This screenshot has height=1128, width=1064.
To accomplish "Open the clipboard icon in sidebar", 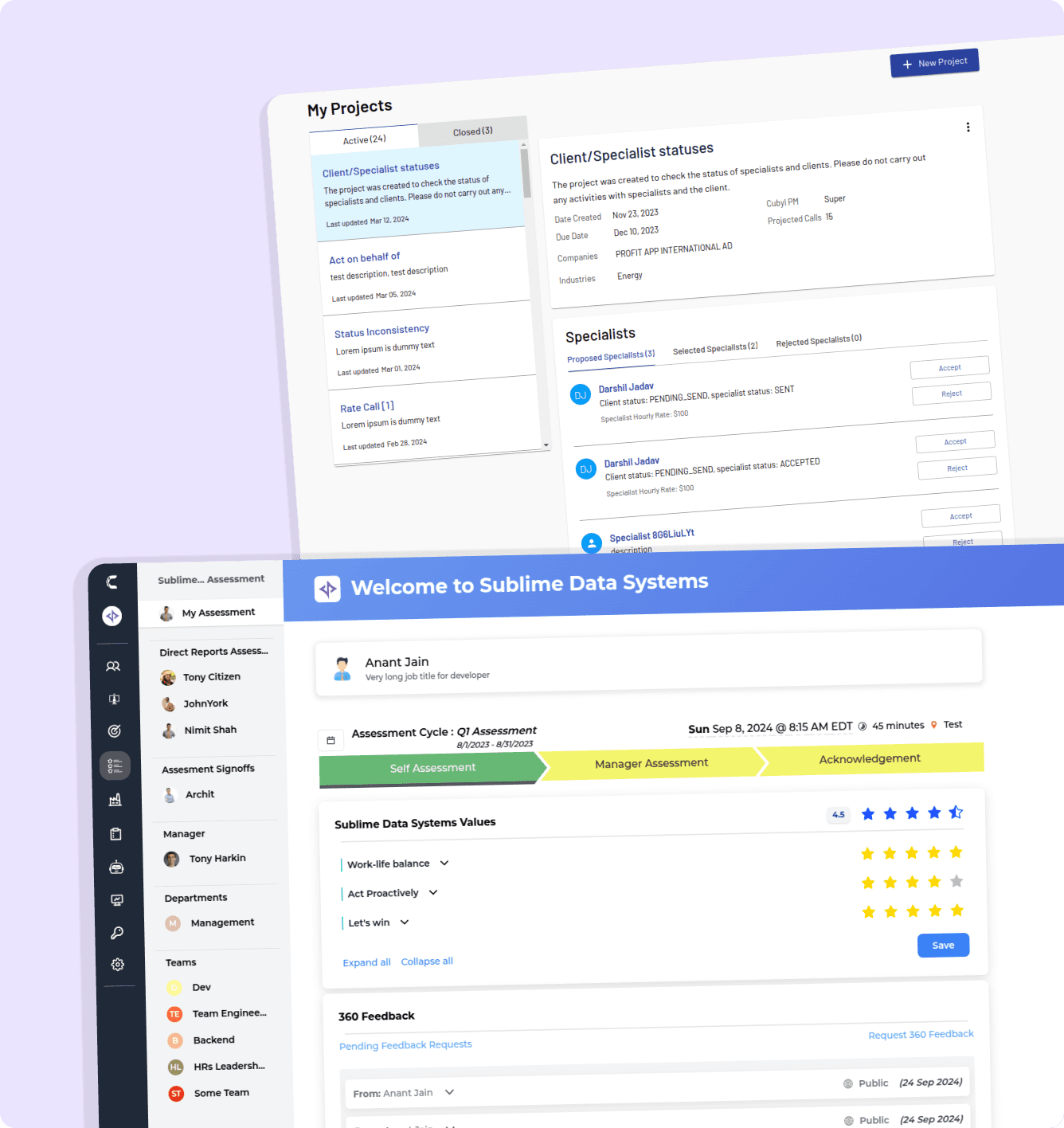I will click(115, 834).
